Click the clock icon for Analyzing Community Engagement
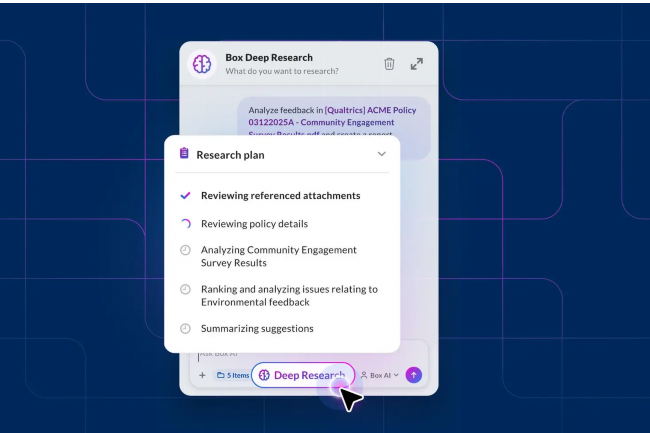650x433 pixels. tap(185, 250)
